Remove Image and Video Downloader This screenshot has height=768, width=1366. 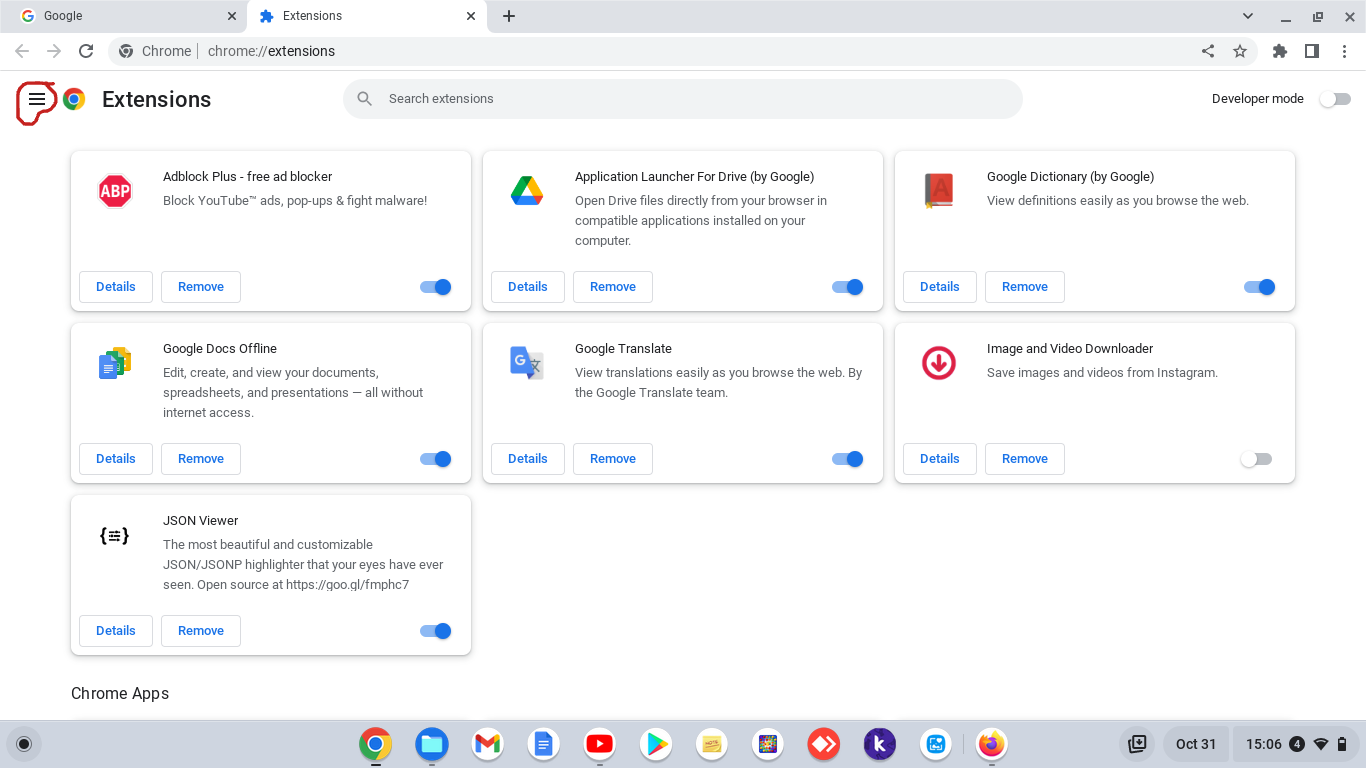1025,459
